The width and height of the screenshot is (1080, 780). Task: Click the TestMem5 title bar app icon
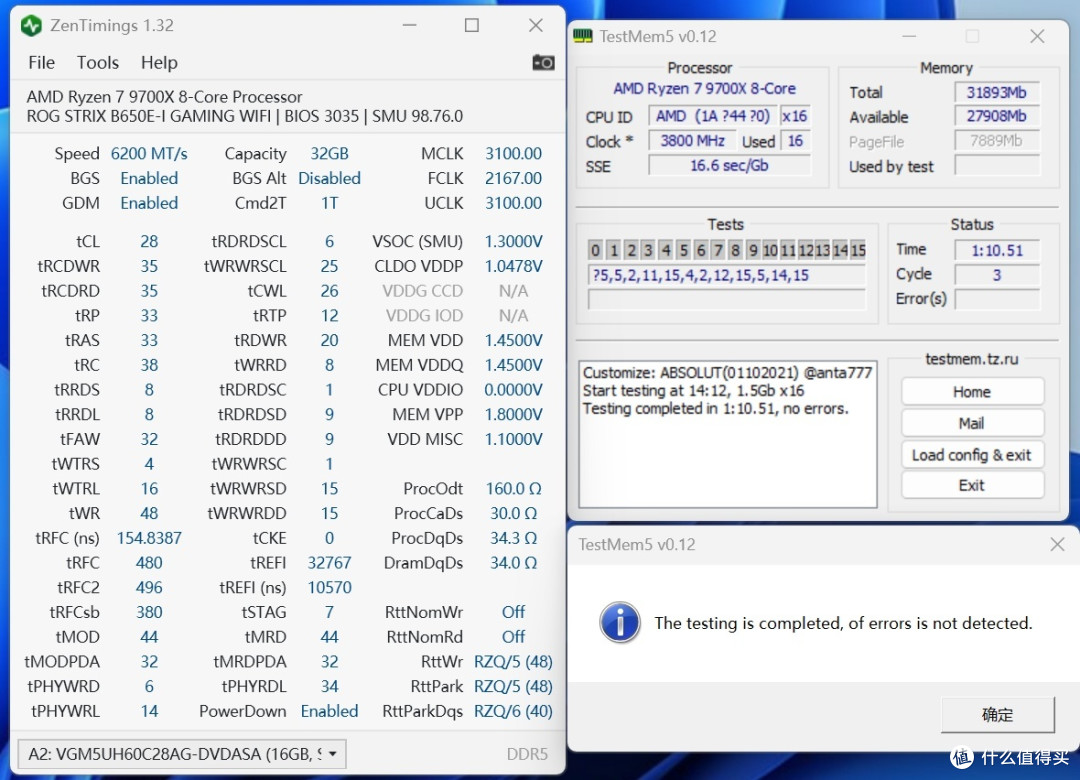pyautogui.click(x=583, y=36)
